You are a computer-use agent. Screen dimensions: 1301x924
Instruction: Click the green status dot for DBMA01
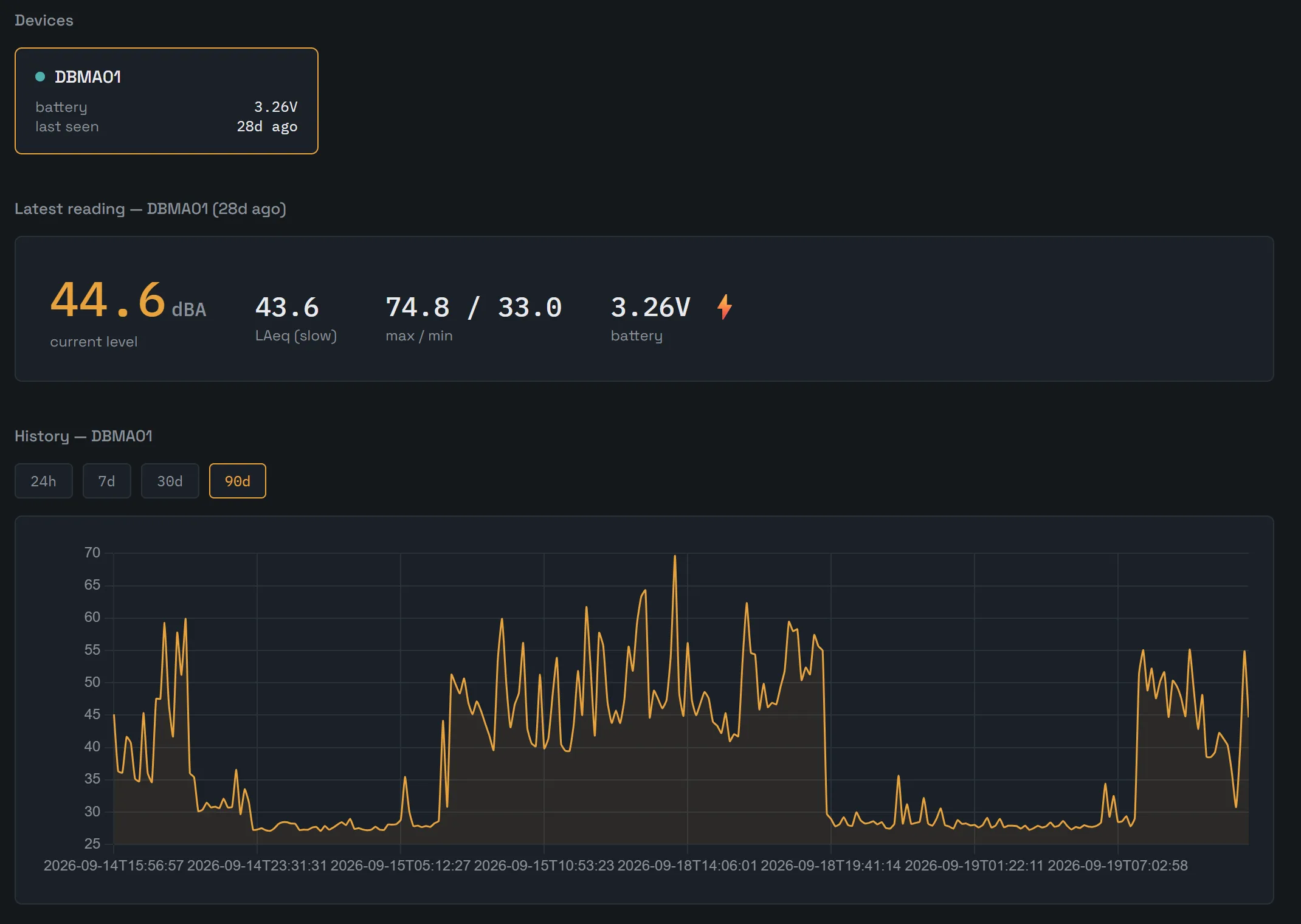pos(40,77)
